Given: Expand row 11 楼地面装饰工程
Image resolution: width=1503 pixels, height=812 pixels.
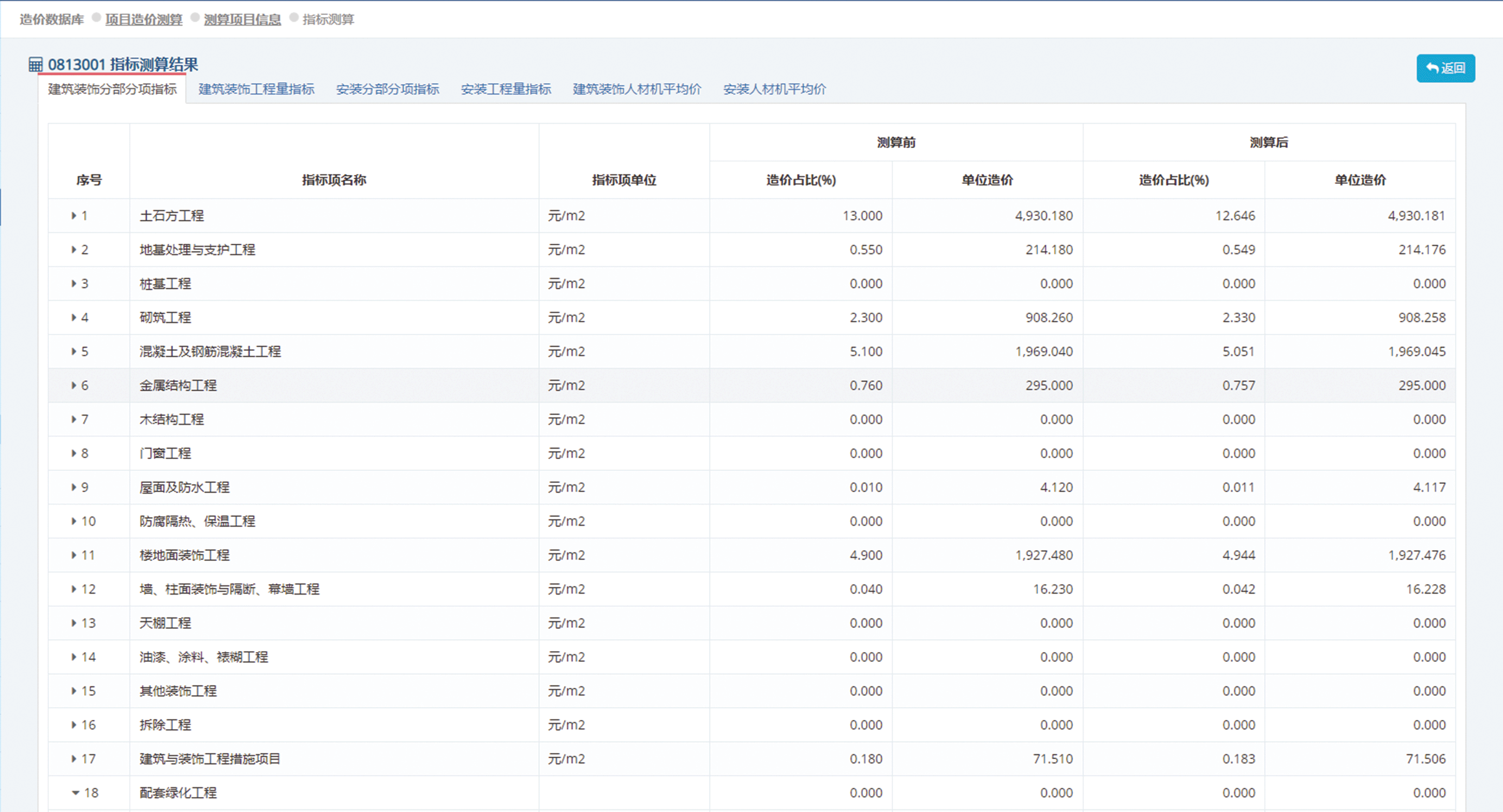Looking at the screenshot, I should (x=73, y=555).
